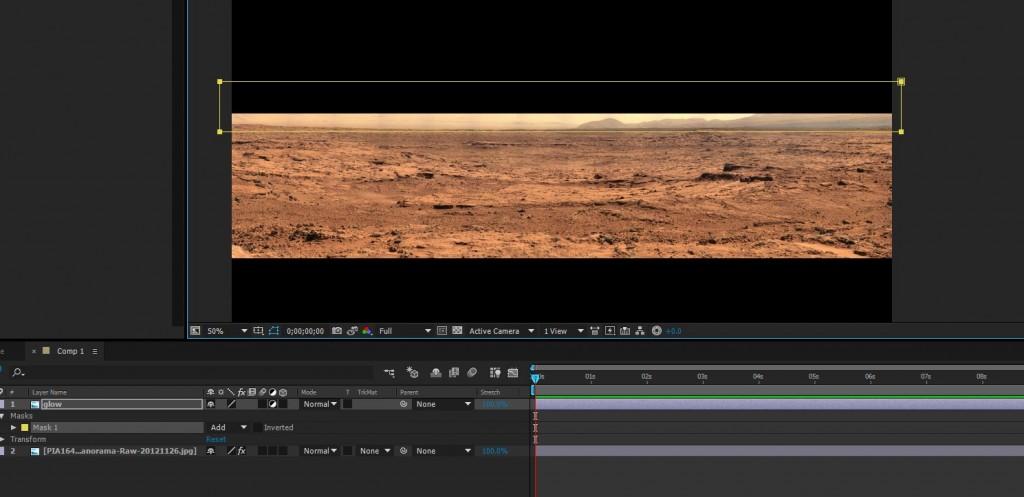1024x497 pixels.
Task: Switch to the Comp 1 timeline tab
Action: pos(70,352)
